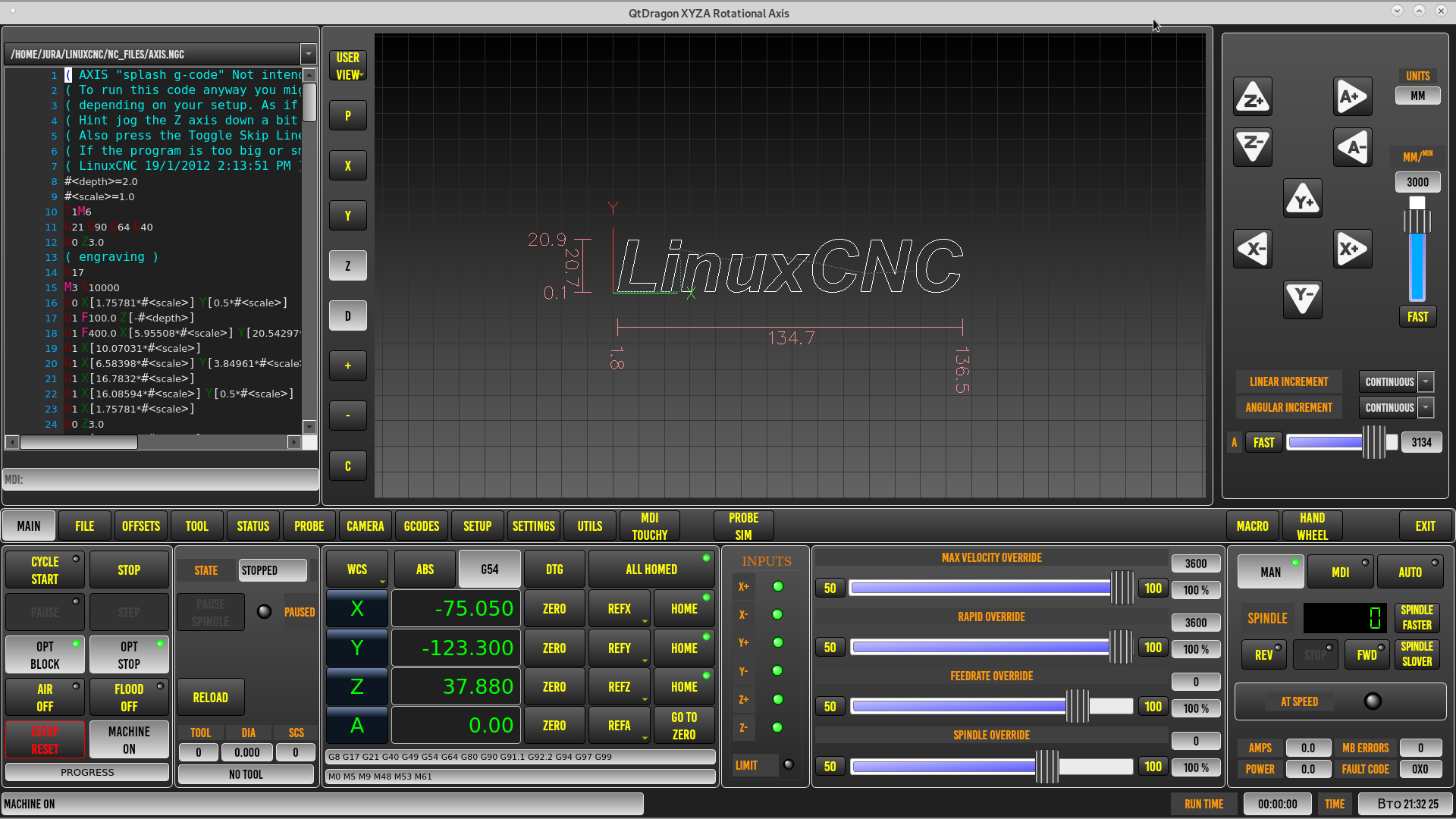Jog X axis negative with X- arrow
Screen dimensions: 1456x819
tap(1253, 249)
